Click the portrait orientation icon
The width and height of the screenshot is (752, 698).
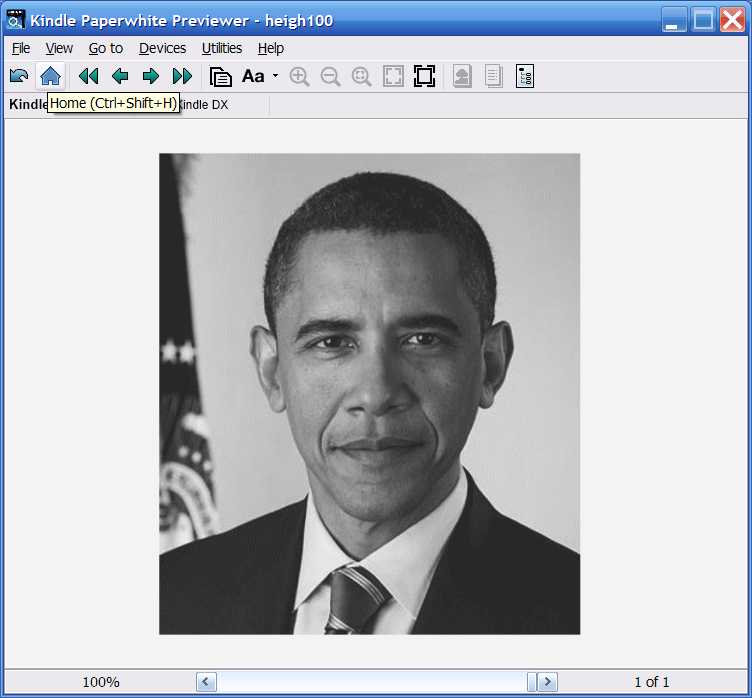(462, 76)
